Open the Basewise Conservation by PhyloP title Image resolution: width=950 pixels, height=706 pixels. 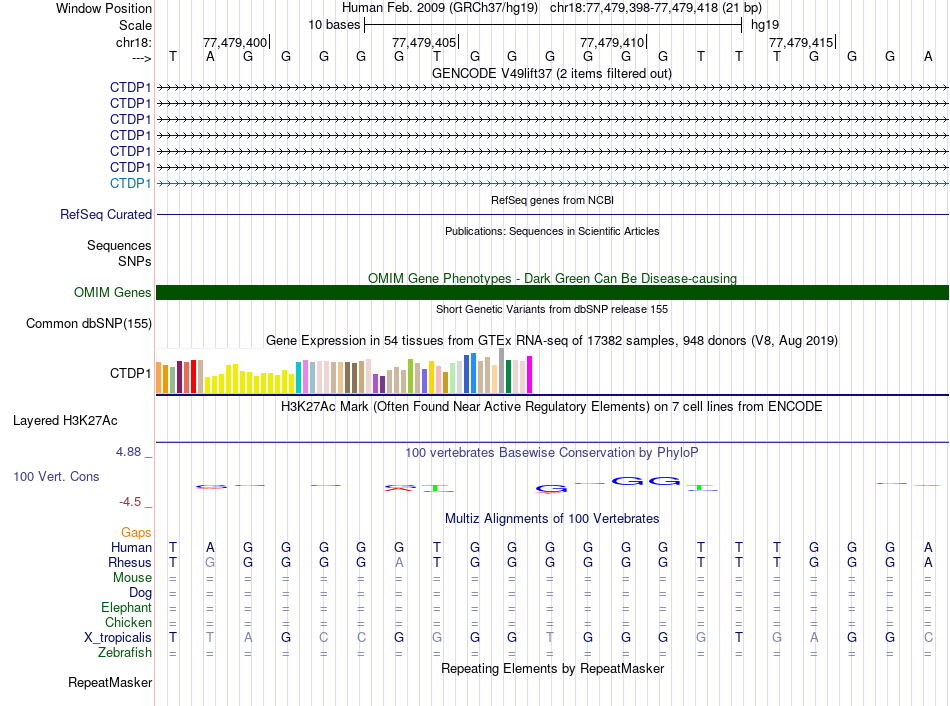[x=551, y=453]
